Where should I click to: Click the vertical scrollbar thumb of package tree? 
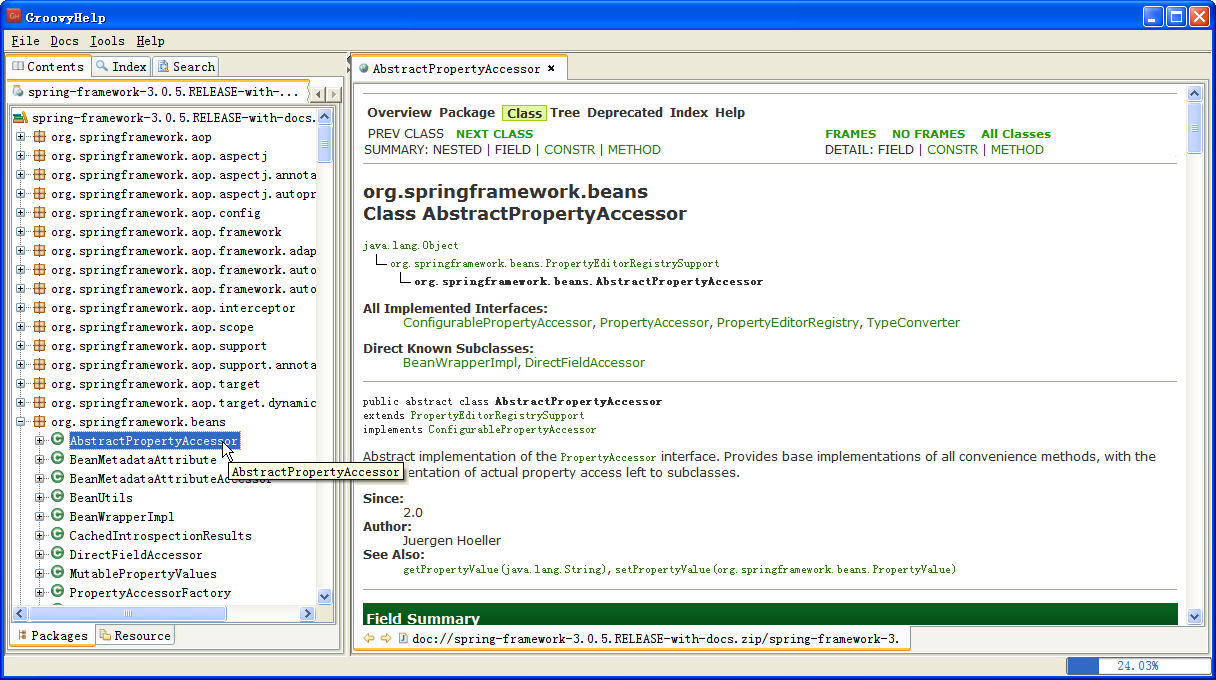click(x=324, y=144)
